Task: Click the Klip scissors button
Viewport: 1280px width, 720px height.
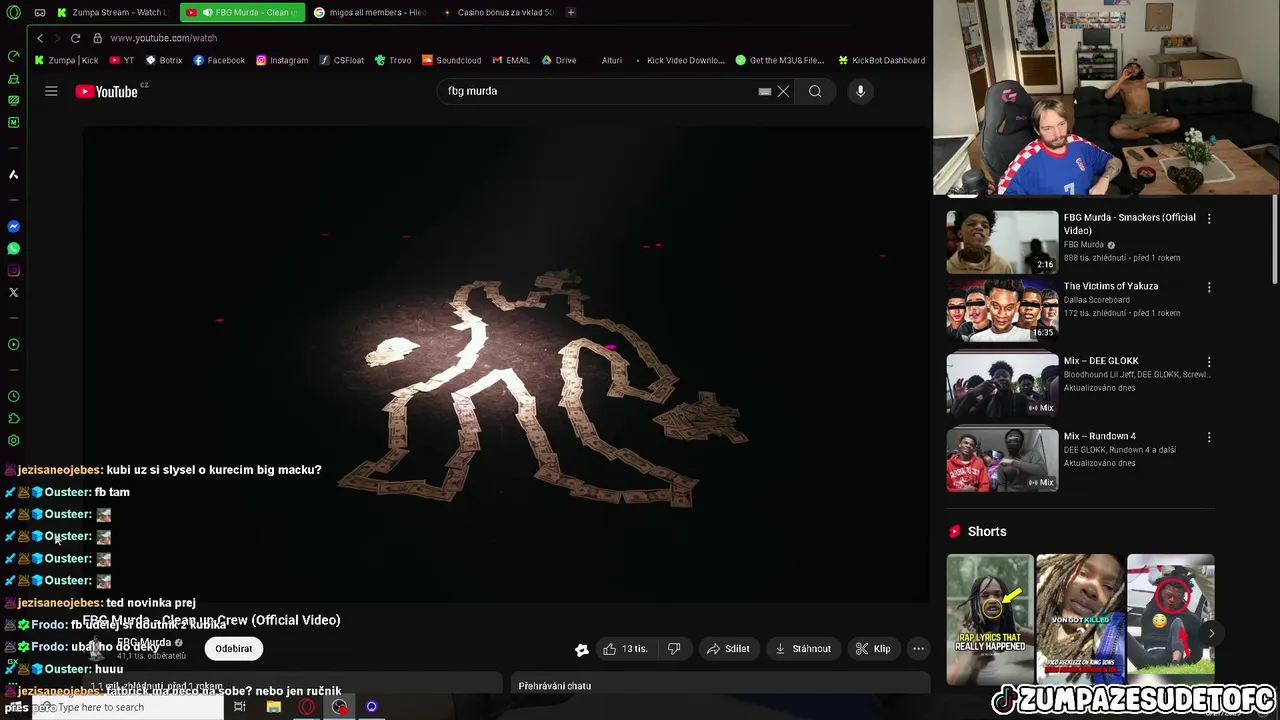Action: tap(873, 649)
